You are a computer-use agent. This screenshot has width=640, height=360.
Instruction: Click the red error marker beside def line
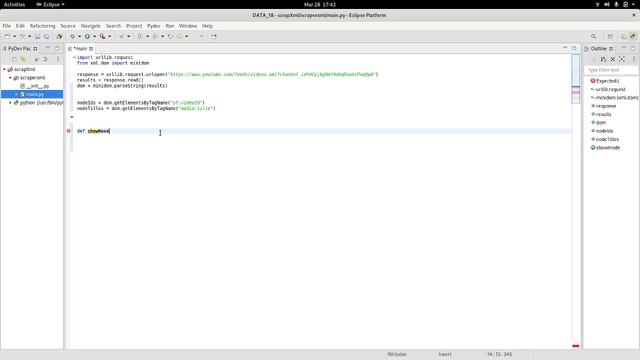69,131
